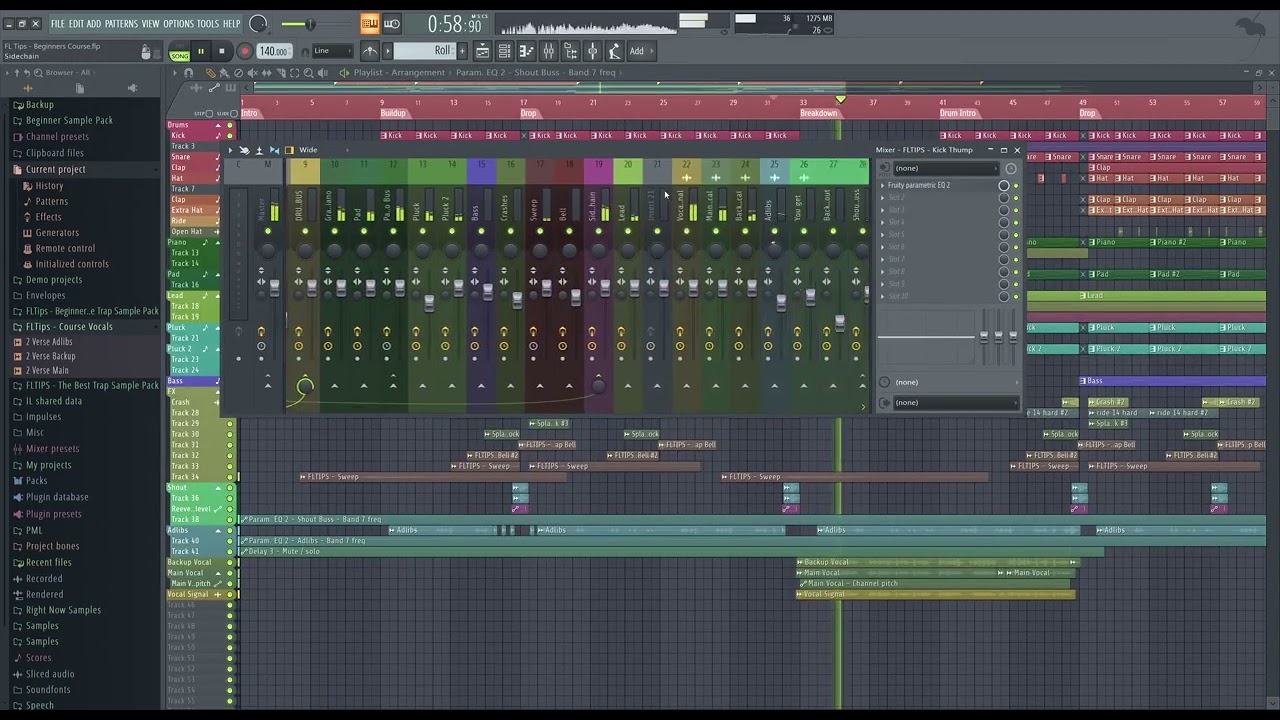Open the Mixer view from main toolbar
1280x720 pixels.
[x=549, y=51]
